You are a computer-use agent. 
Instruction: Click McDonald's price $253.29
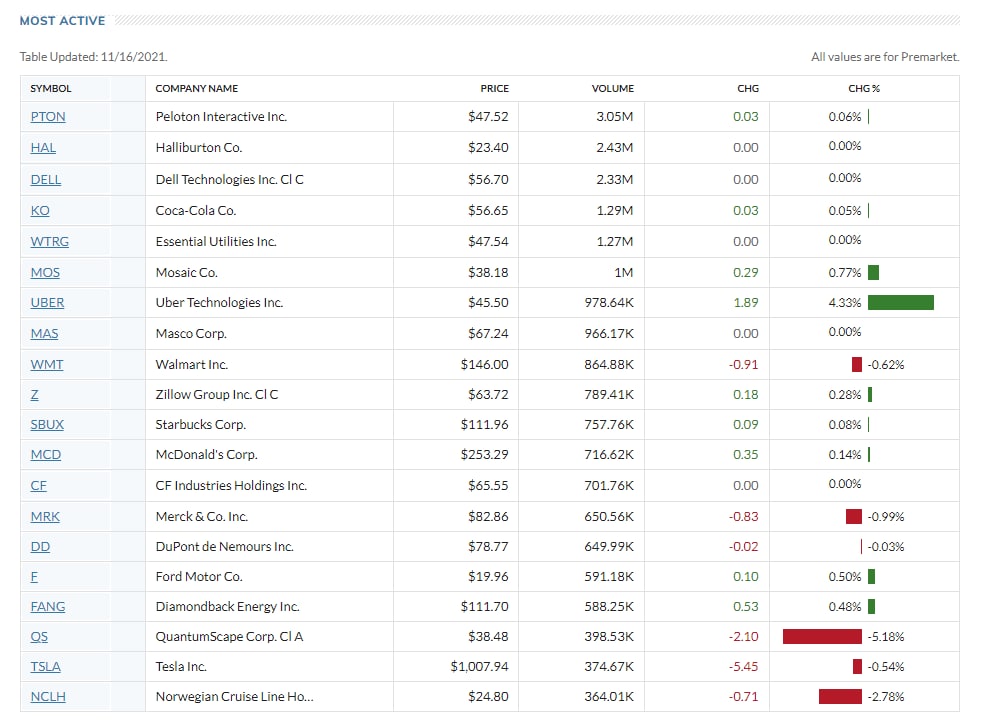[x=484, y=455]
